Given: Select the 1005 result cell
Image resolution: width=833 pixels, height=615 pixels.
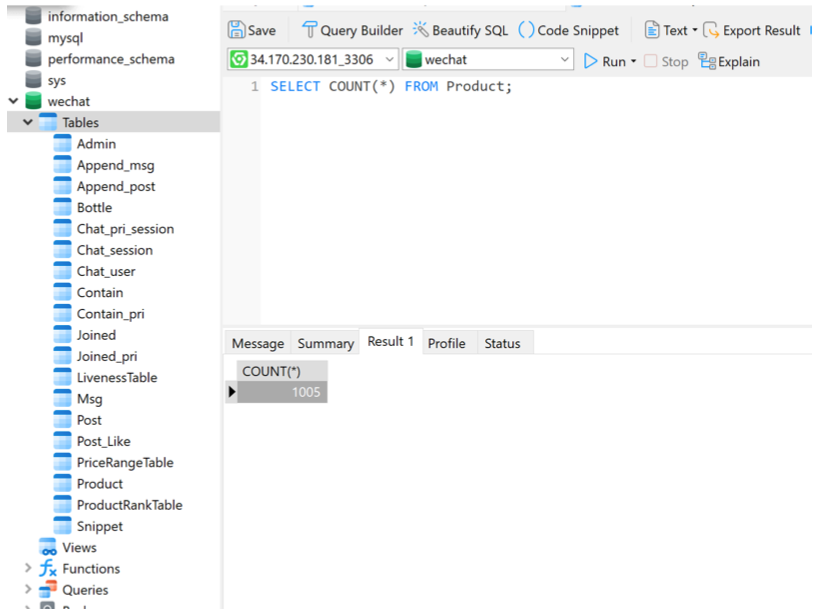Looking at the screenshot, I should pyautogui.click(x=283, y=392).
